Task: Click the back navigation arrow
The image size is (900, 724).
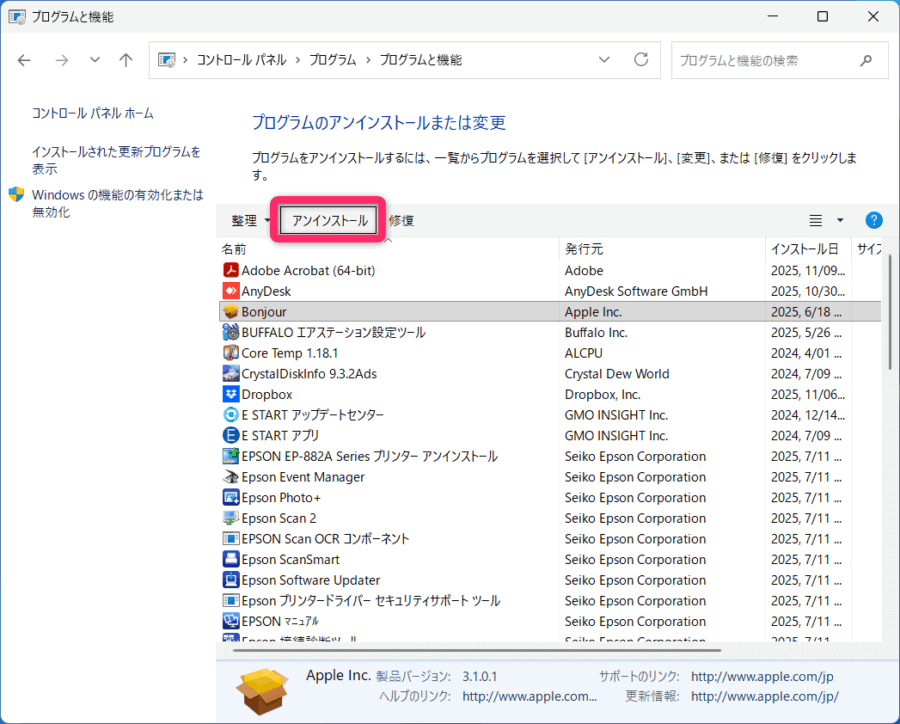Action: (24, 60)
